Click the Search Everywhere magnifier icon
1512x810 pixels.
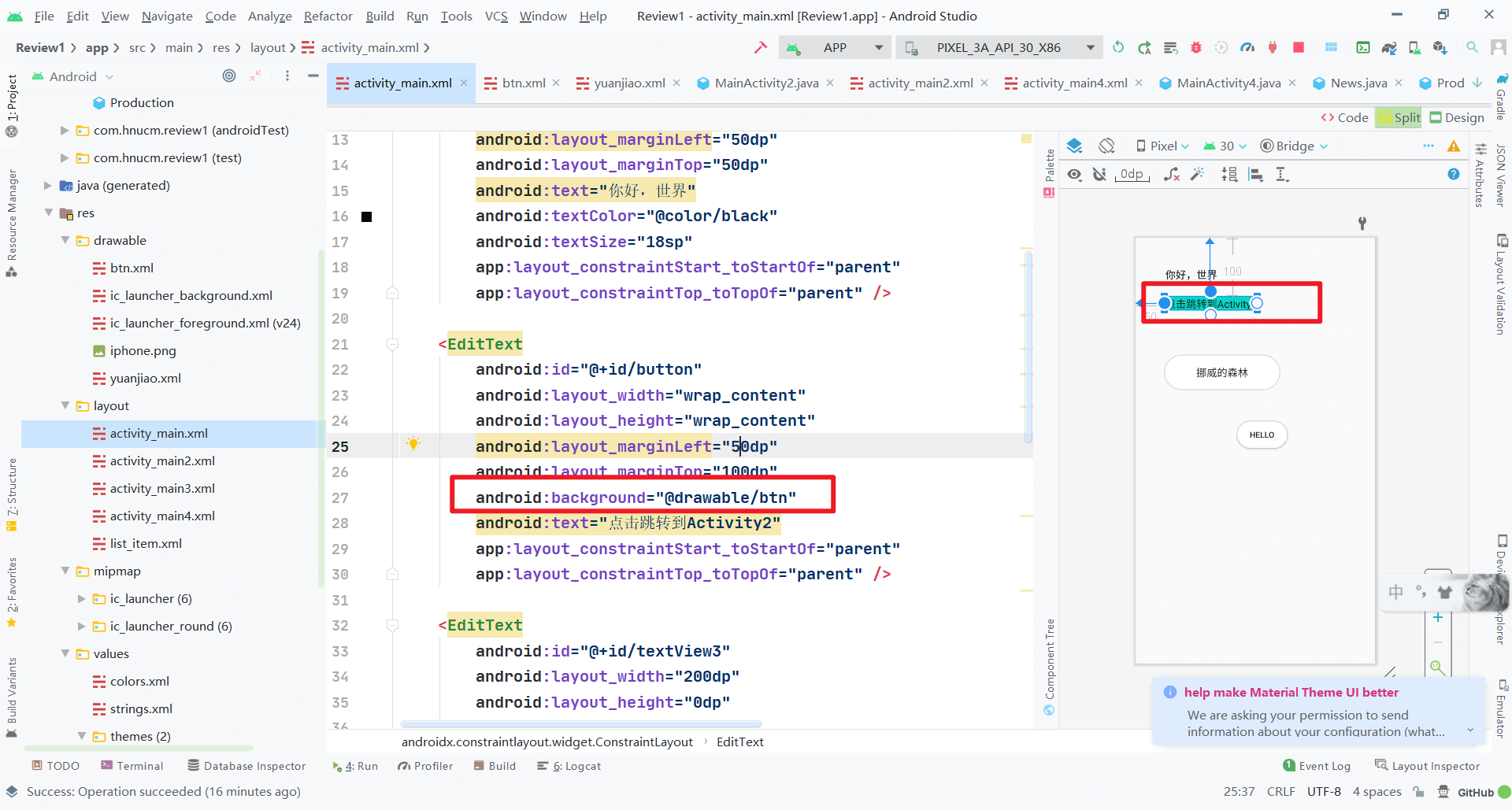[1471, 48]
